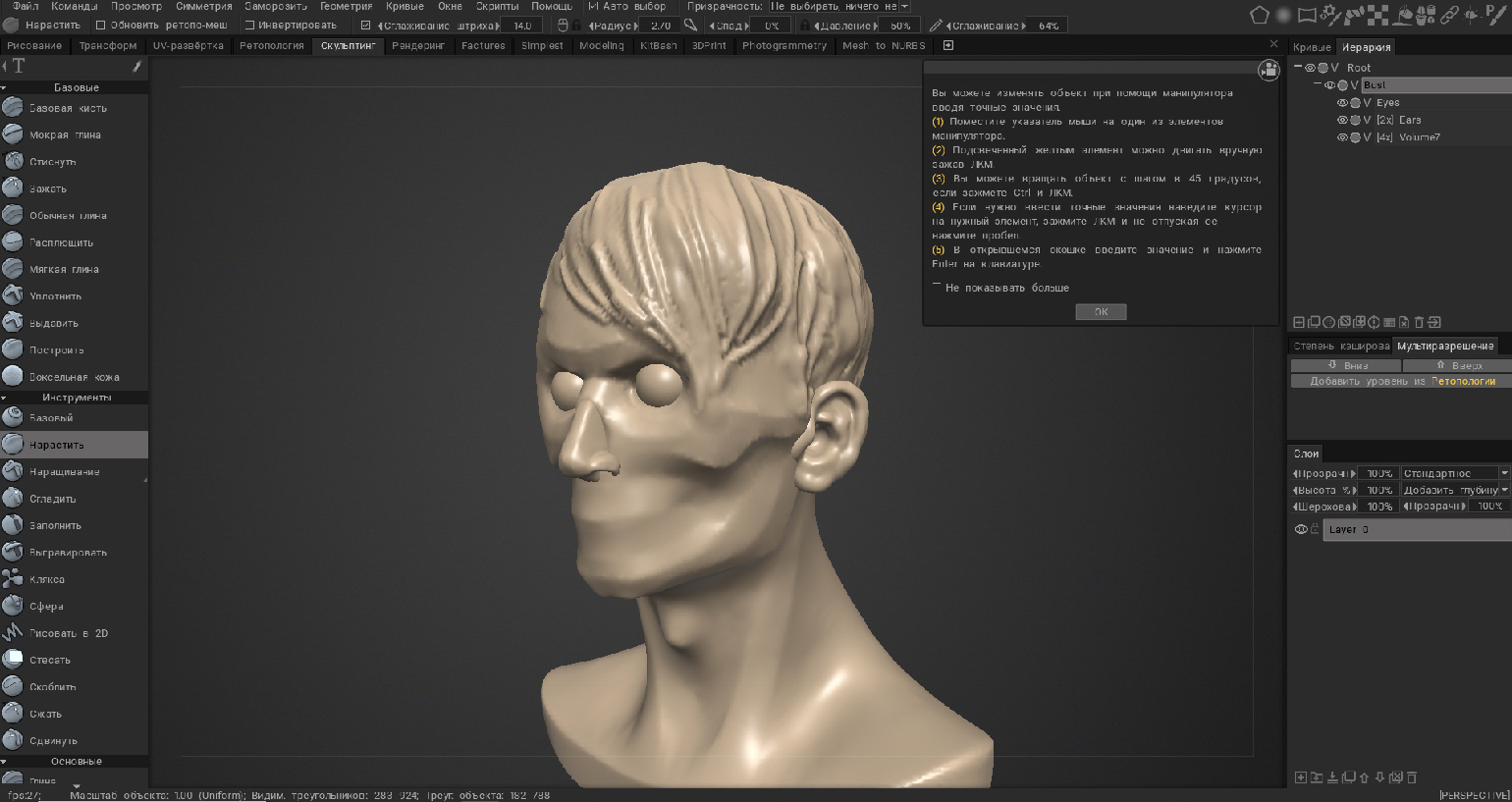
Task: Click the trash icon in hierarchy toolbar
Action: click(x=1419, y=322)
